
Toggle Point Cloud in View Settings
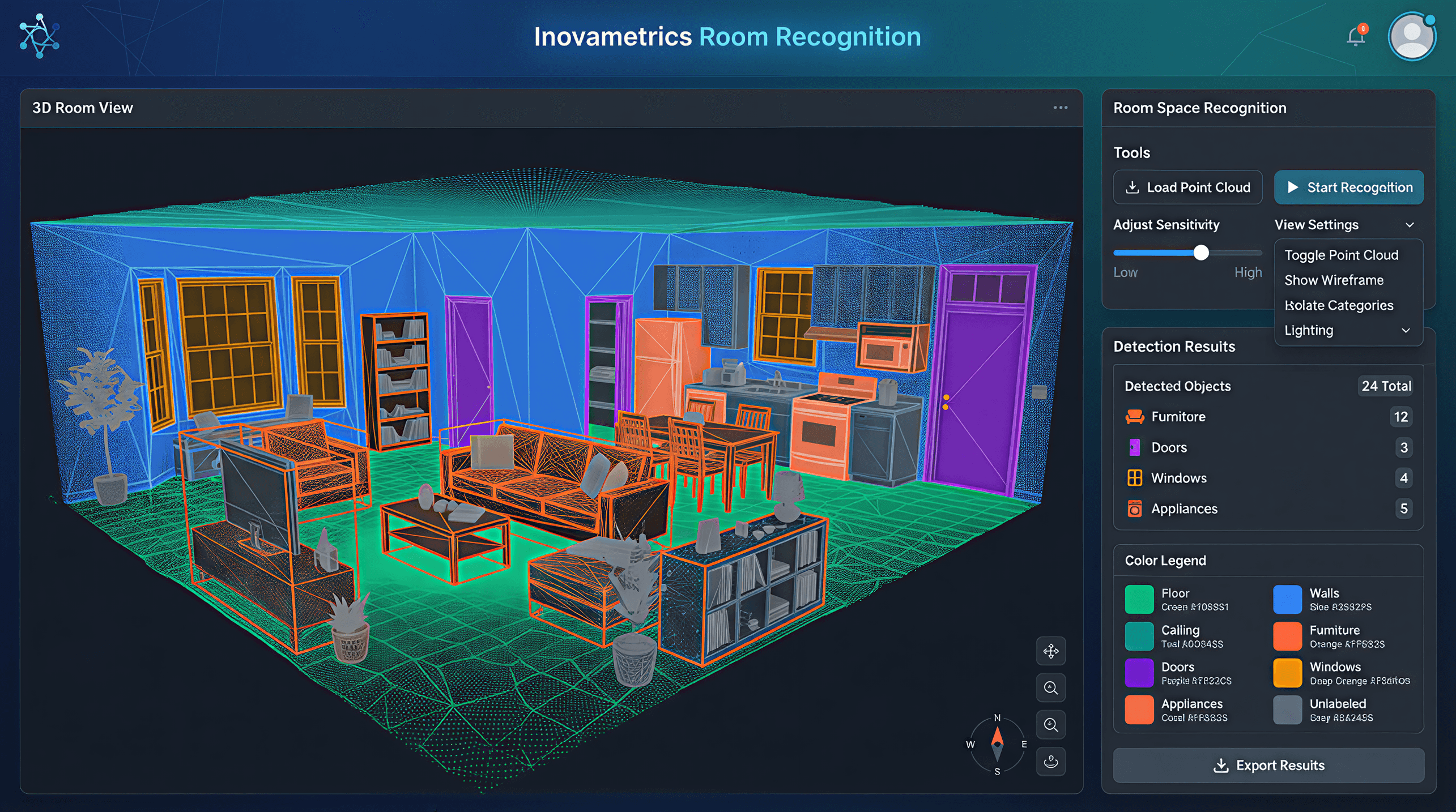click(x=1341, y=255)
